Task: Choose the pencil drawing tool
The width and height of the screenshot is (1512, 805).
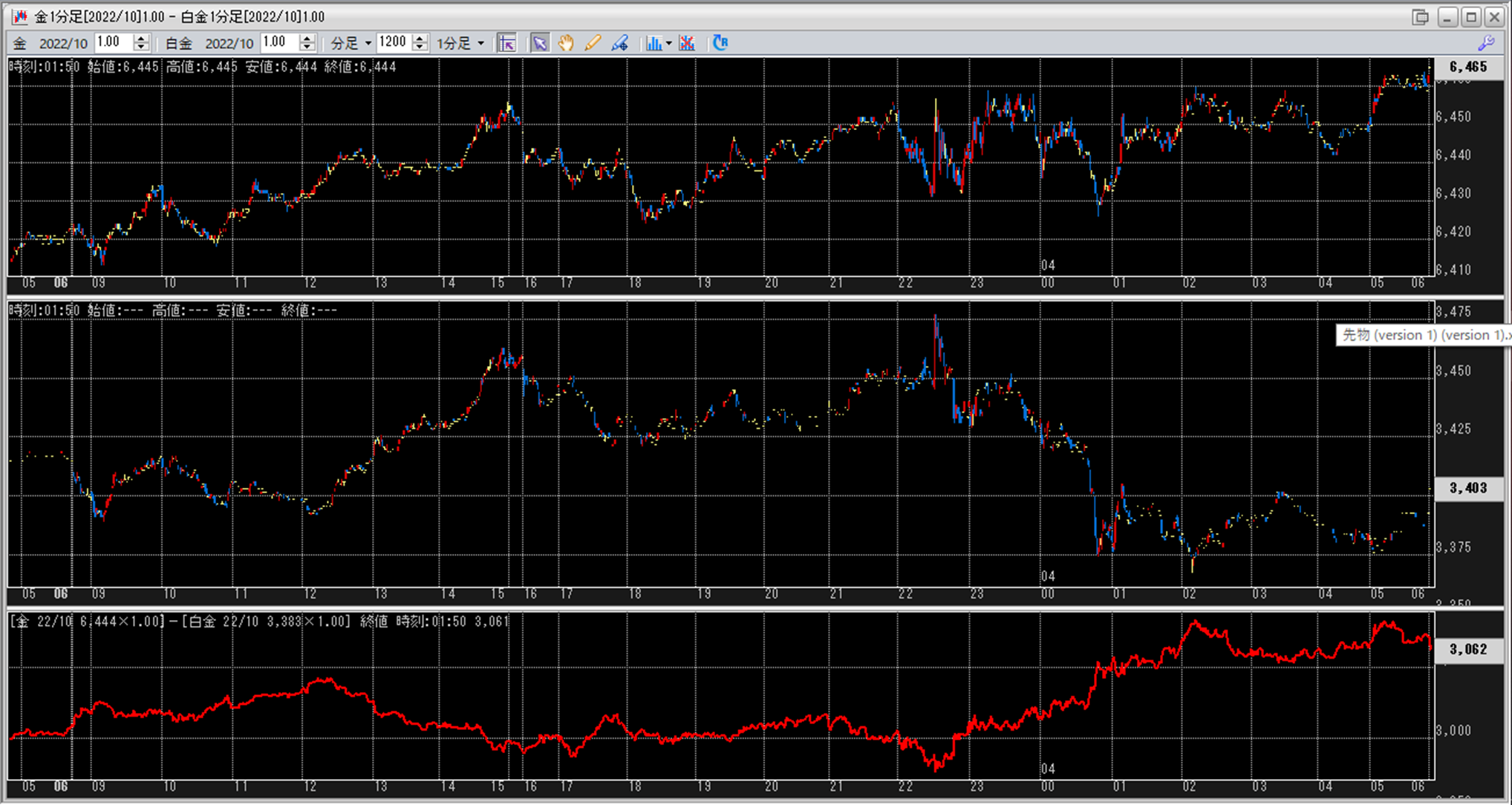Action: (593, 43)
